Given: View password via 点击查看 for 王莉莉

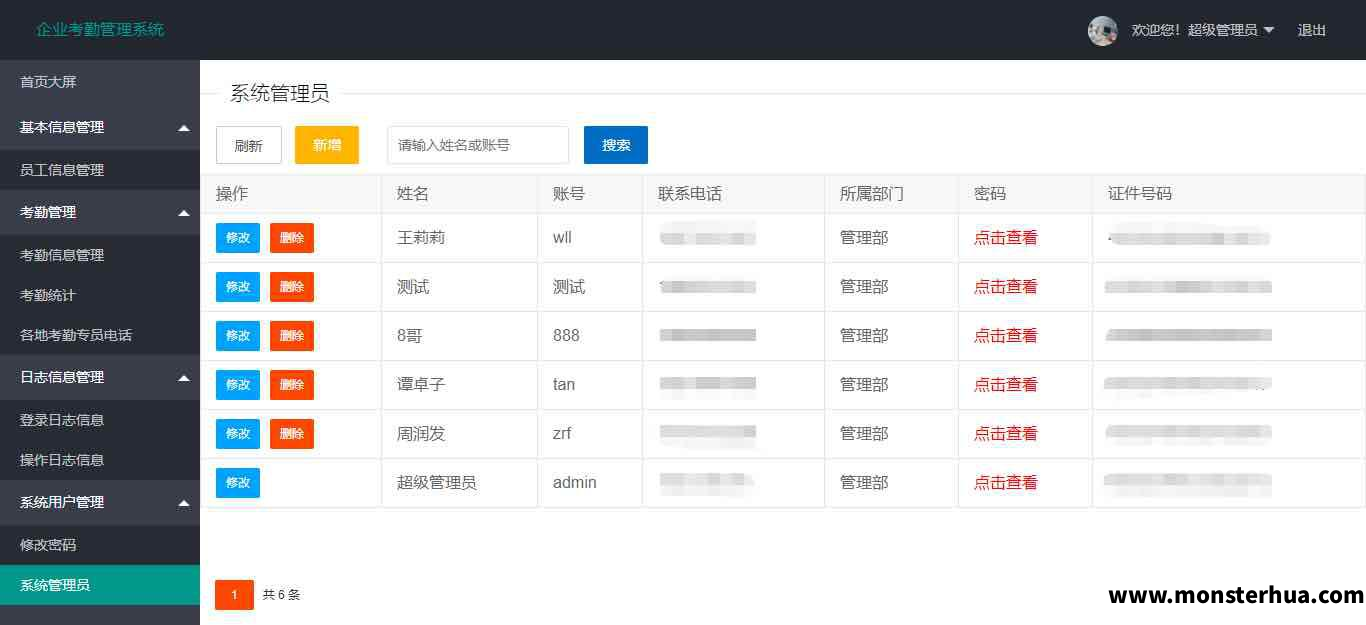Looking at the screenshot, I should click(x=1006, y=238).
